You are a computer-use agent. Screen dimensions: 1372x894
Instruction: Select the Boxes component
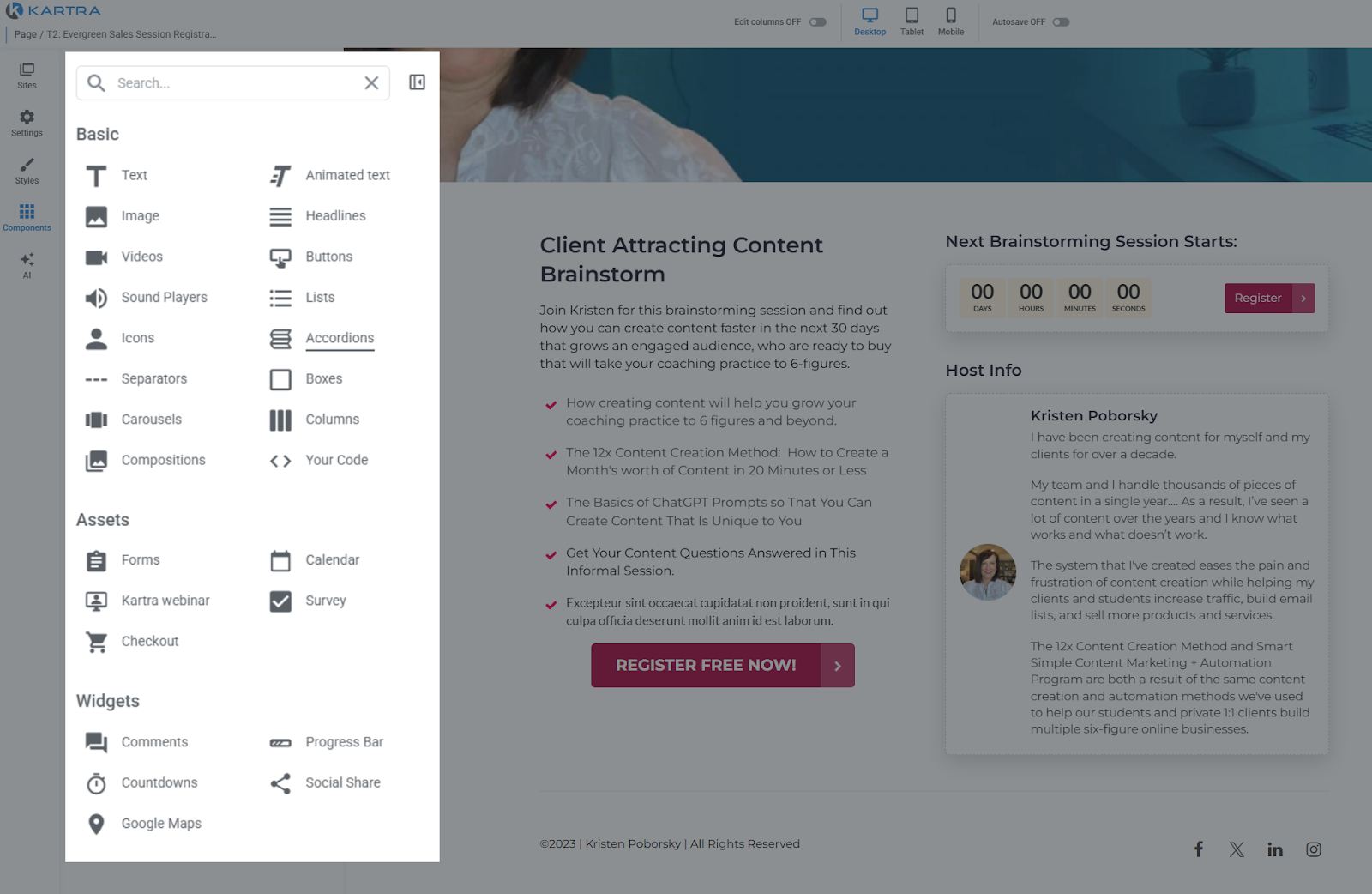(305, 378)
